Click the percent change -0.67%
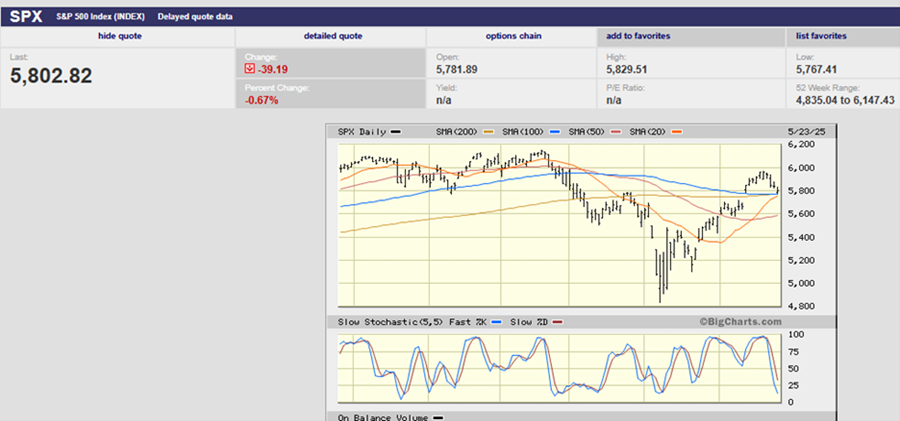The width and height of the screenshot is (900, 421). (x=261, y=101)
